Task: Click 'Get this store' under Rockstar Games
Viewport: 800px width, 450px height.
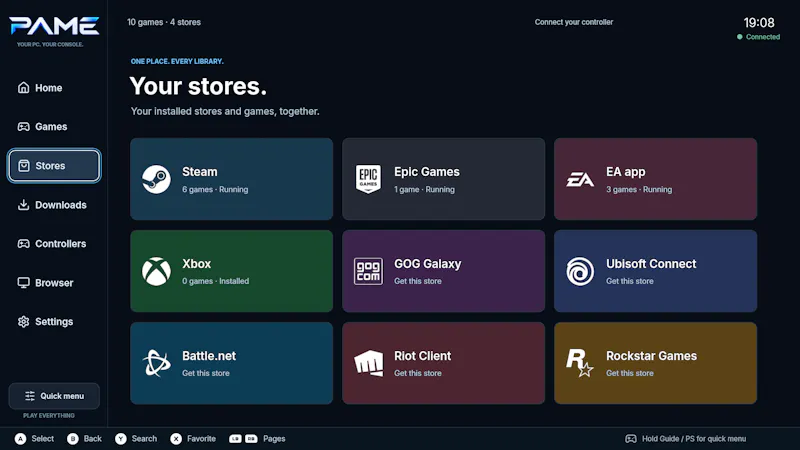Action: [x=630, y=373]
